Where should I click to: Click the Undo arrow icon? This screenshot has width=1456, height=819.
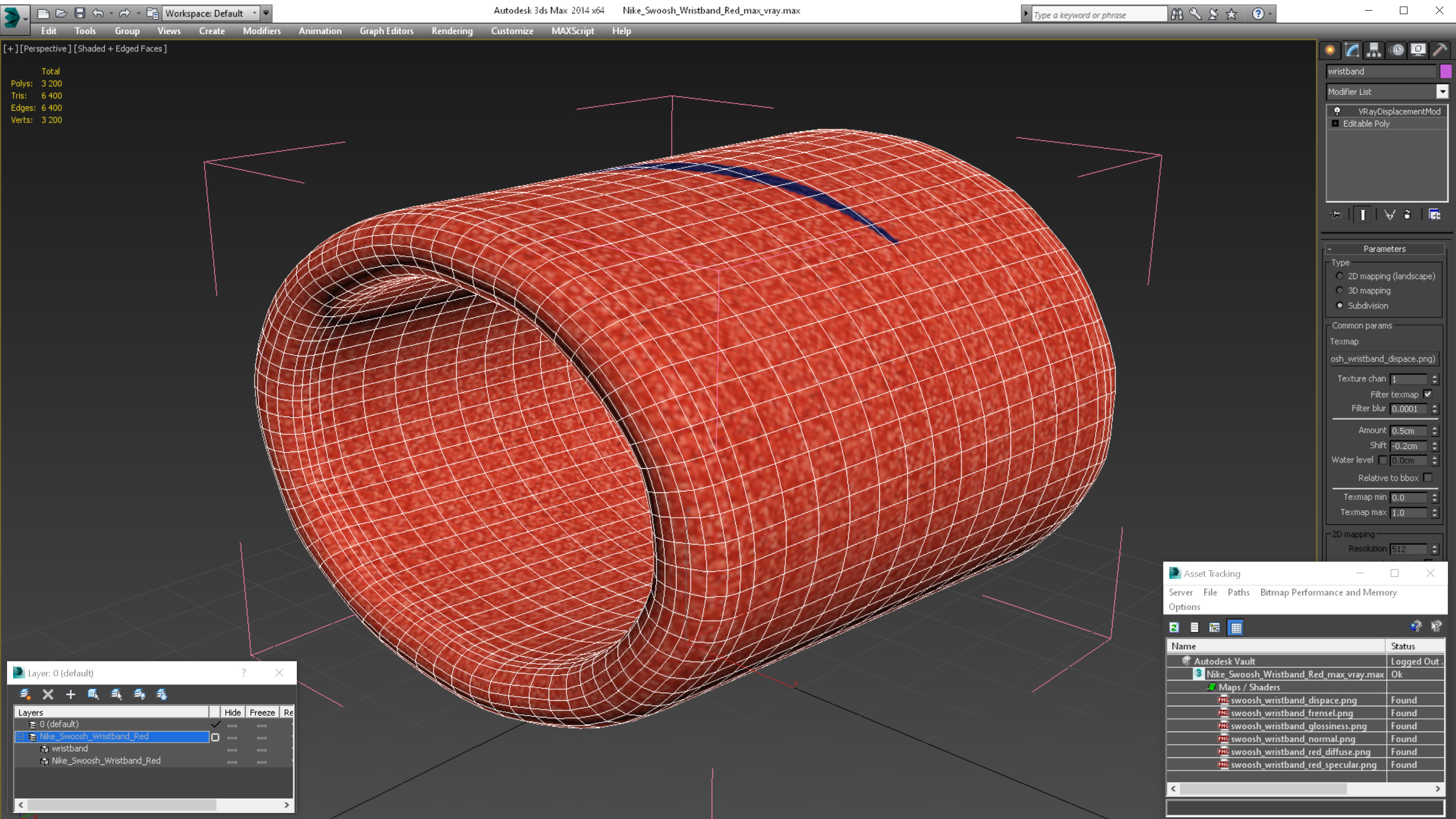pyautogui.click(x=98, y=13)
